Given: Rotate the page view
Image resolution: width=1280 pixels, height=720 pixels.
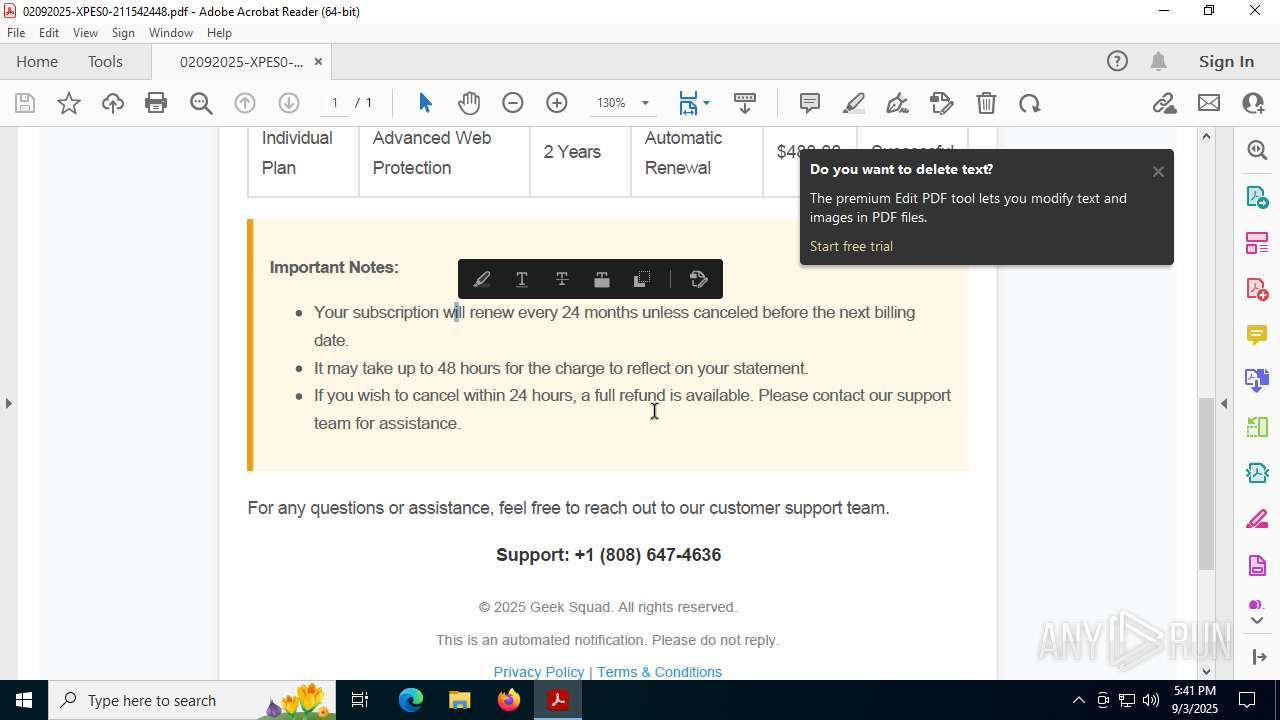Looking at the screenshot, I should (1030, 103).
